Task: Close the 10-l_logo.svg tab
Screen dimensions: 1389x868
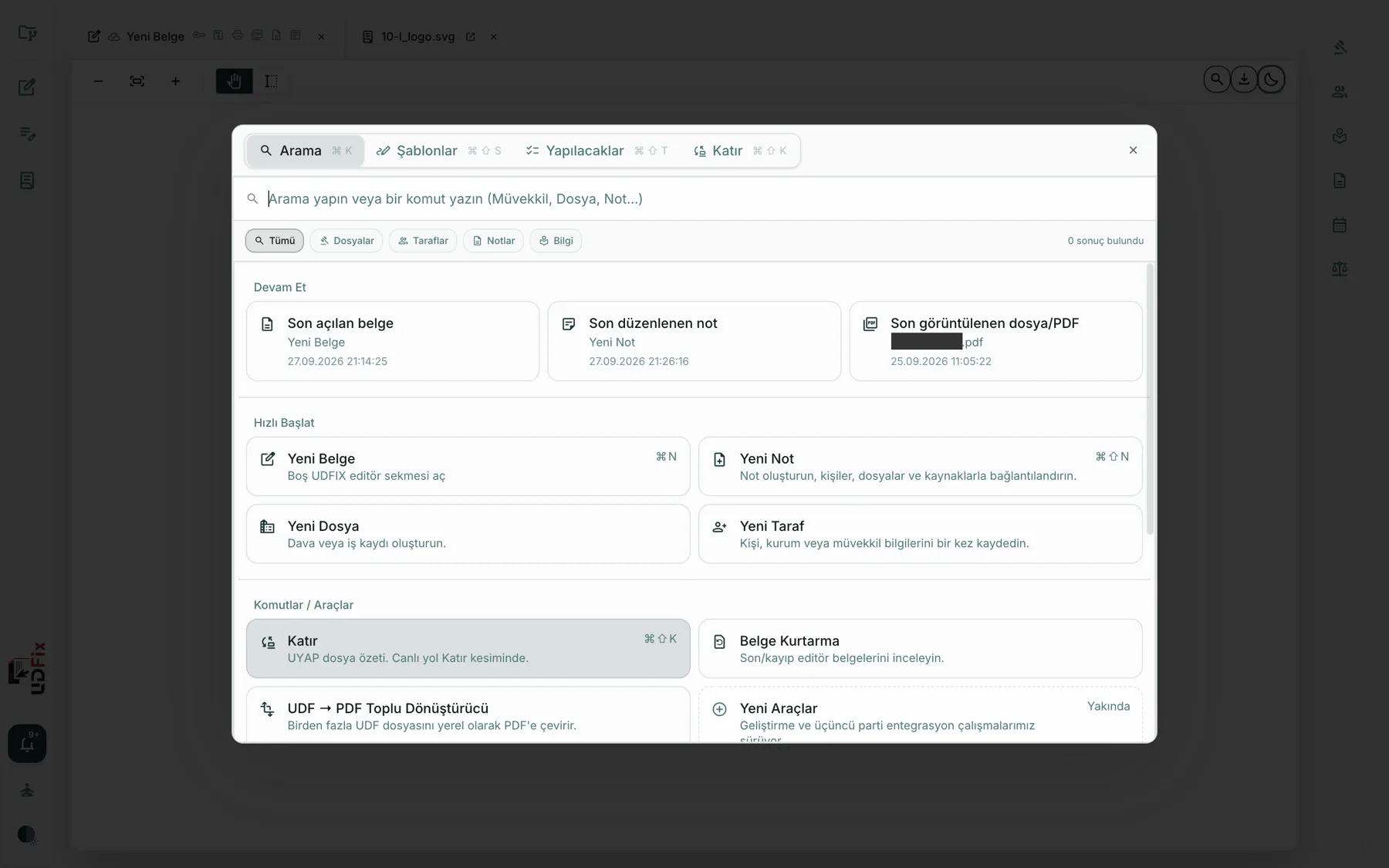Action: 494,36
